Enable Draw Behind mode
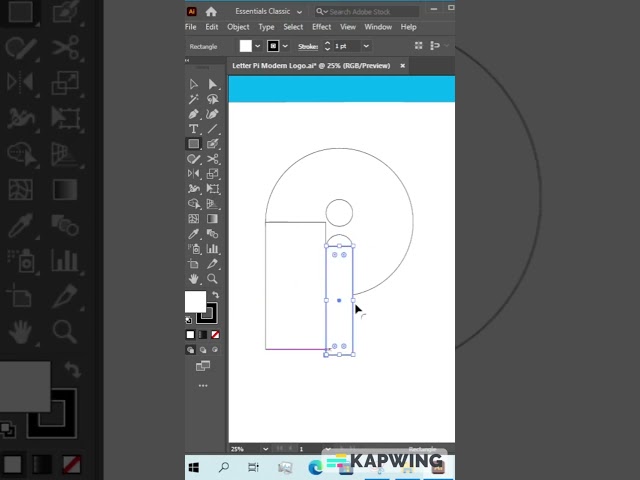Viewport: 640px width, 480px height. click(x=203, y=350)
